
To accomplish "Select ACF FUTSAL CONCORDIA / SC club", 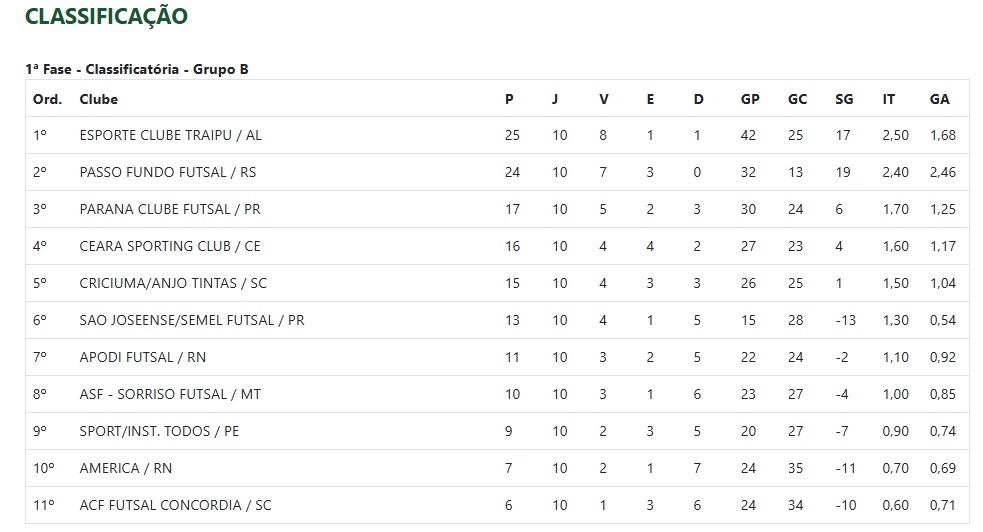I will point(176,505).
